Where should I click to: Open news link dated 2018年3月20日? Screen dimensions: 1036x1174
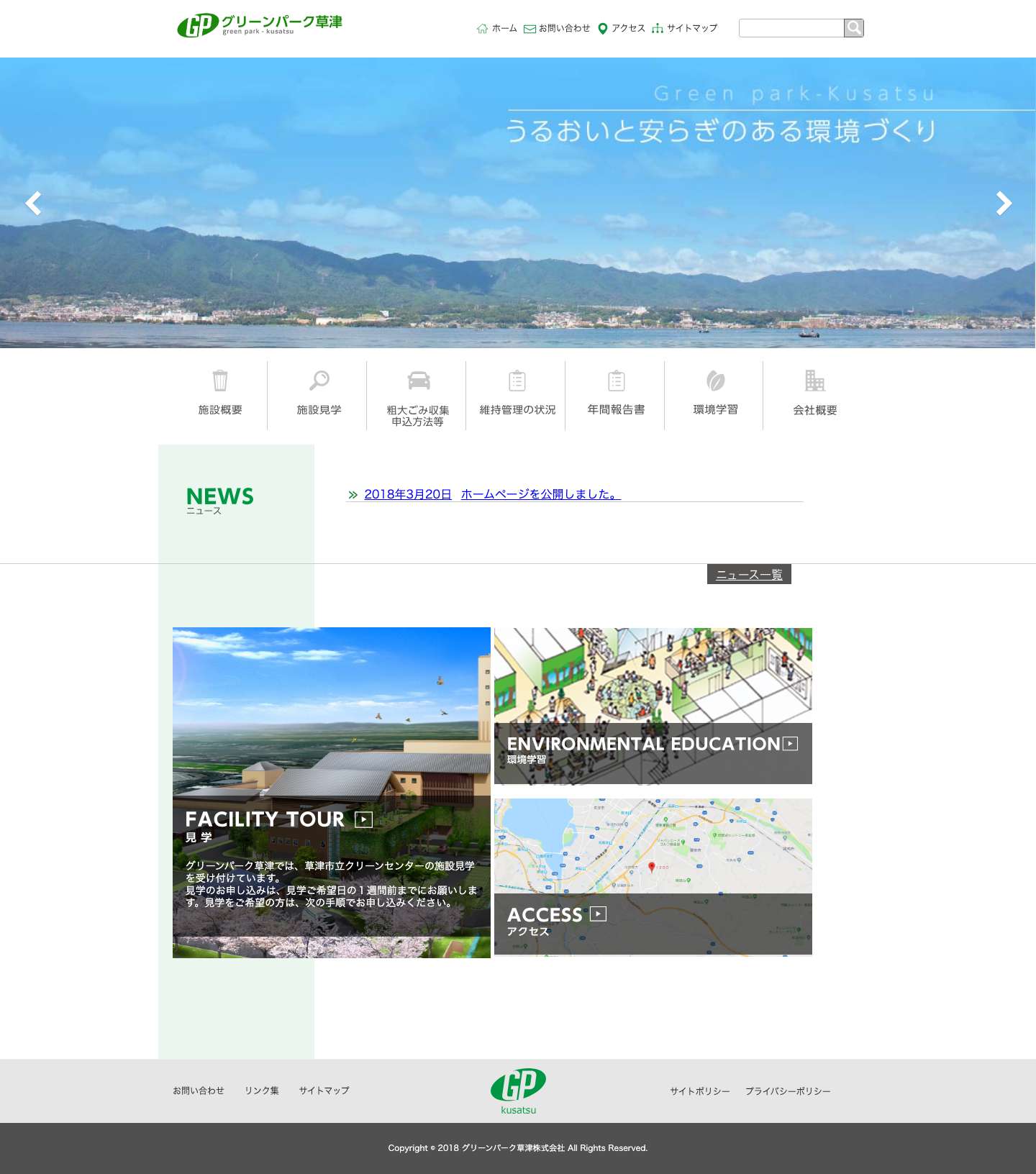pyautogui.click(x=407, y=494)
